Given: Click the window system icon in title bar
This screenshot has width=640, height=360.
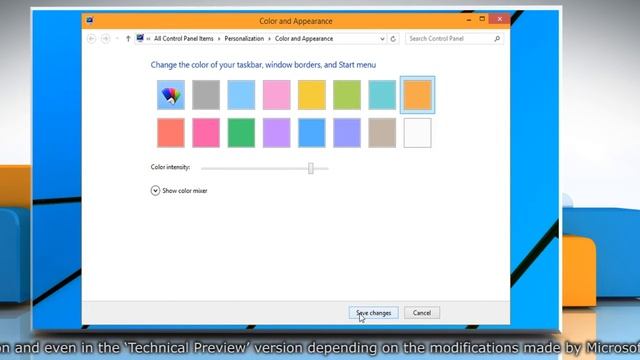Looking at the screenshot, I should [x=90, y=20].
